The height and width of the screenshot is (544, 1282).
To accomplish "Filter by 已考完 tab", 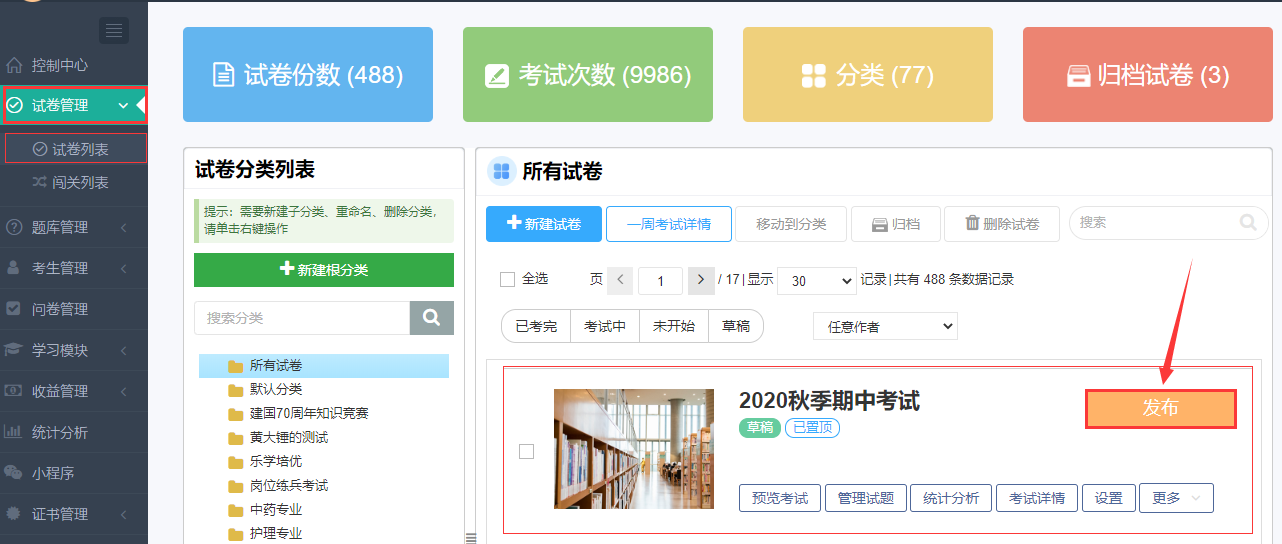I will tap(536, 326).
